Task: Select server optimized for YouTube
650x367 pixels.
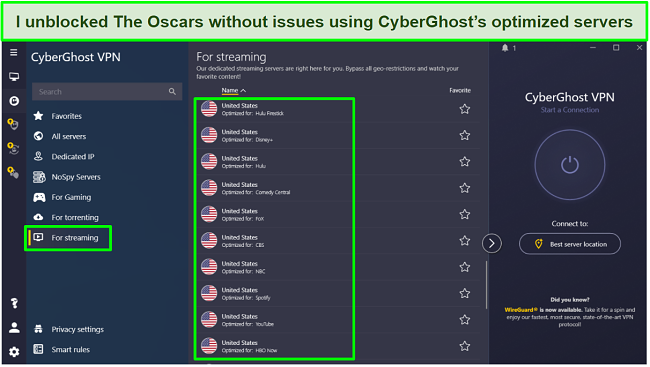Action: [x=338, y=320]
